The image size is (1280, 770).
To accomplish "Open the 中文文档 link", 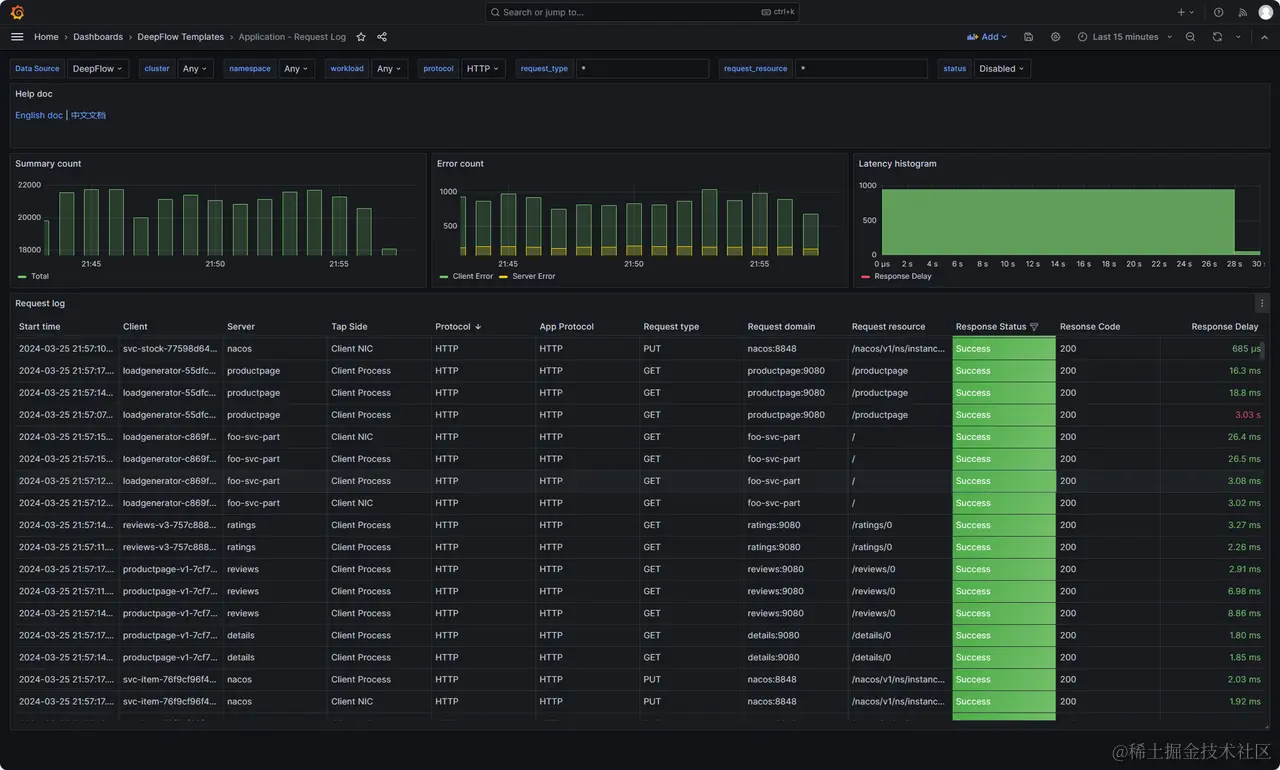I will click(88, 115).
